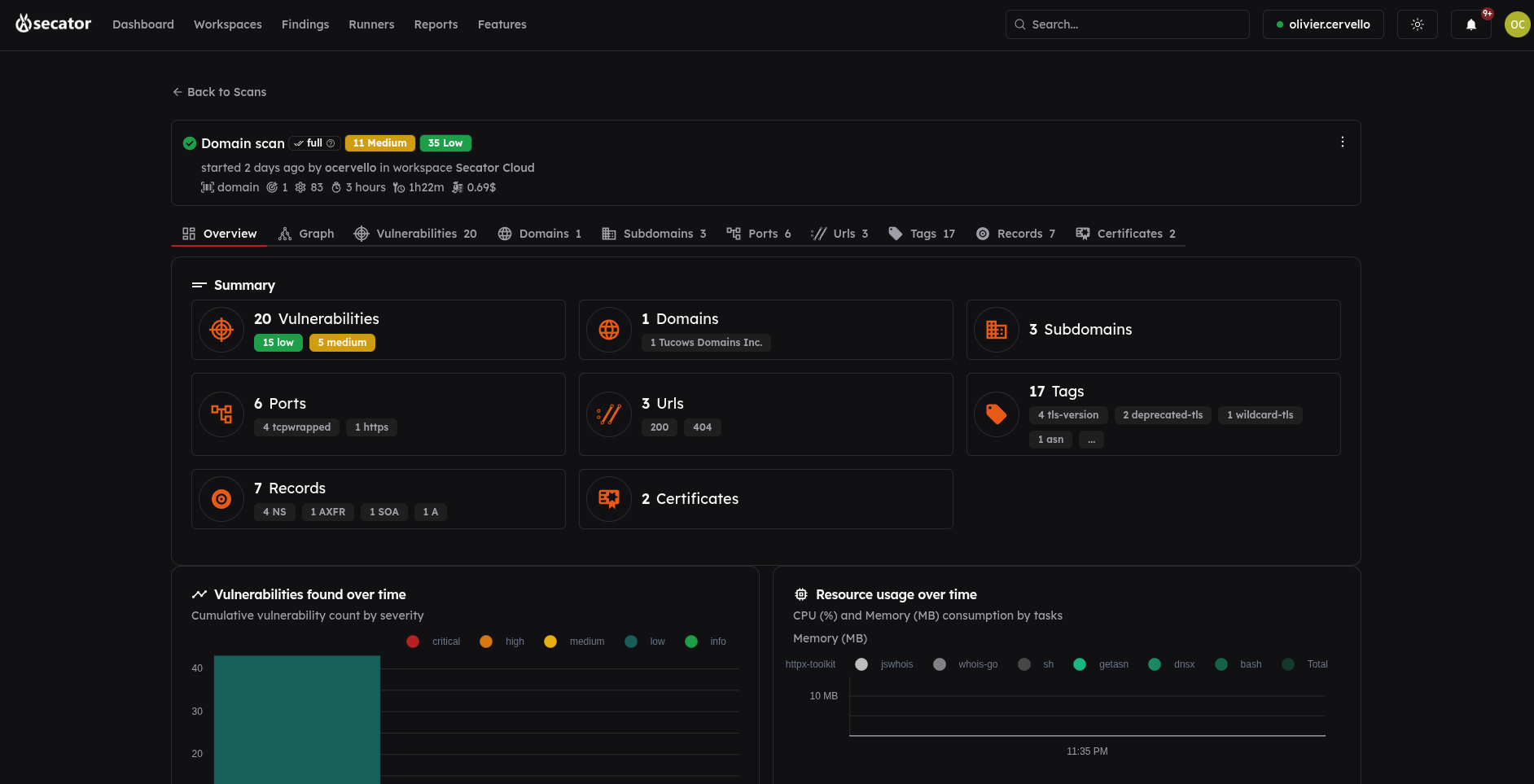
Task: Open the Urls 3 tab
Action: point(840,234)
